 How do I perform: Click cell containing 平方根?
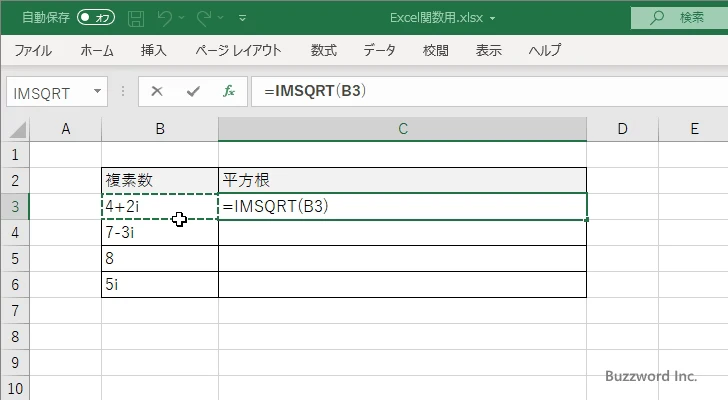(x=403, y=181)
